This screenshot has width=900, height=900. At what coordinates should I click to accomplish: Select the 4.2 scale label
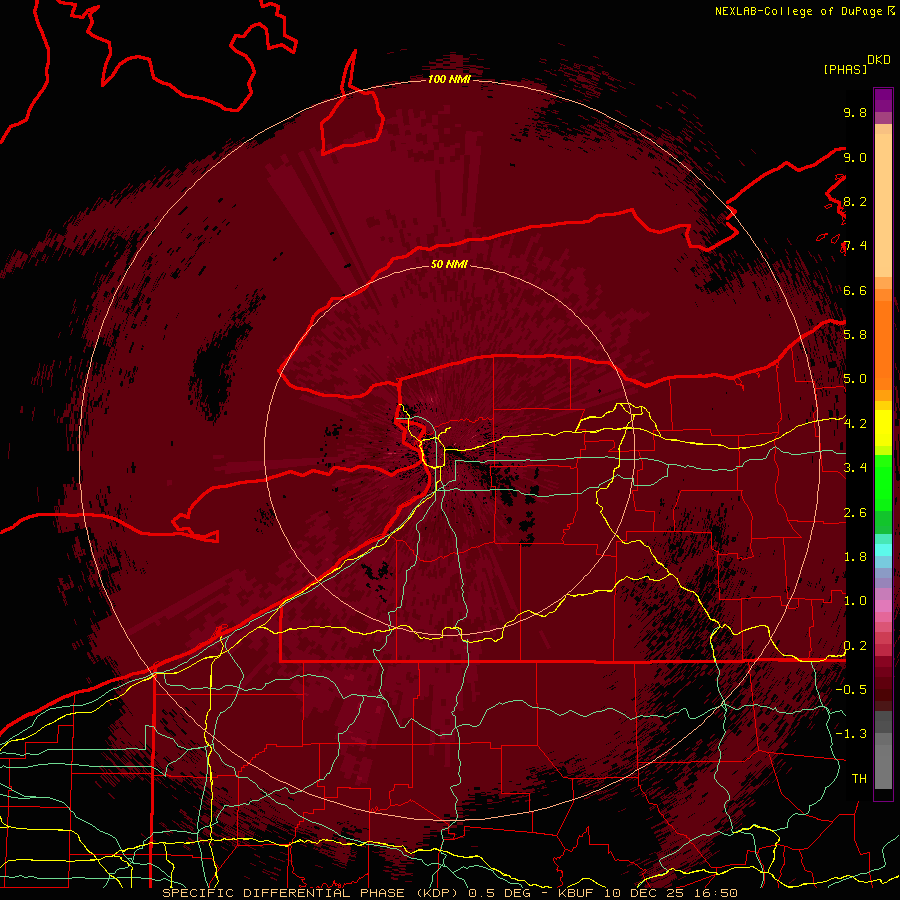(855, 424)
